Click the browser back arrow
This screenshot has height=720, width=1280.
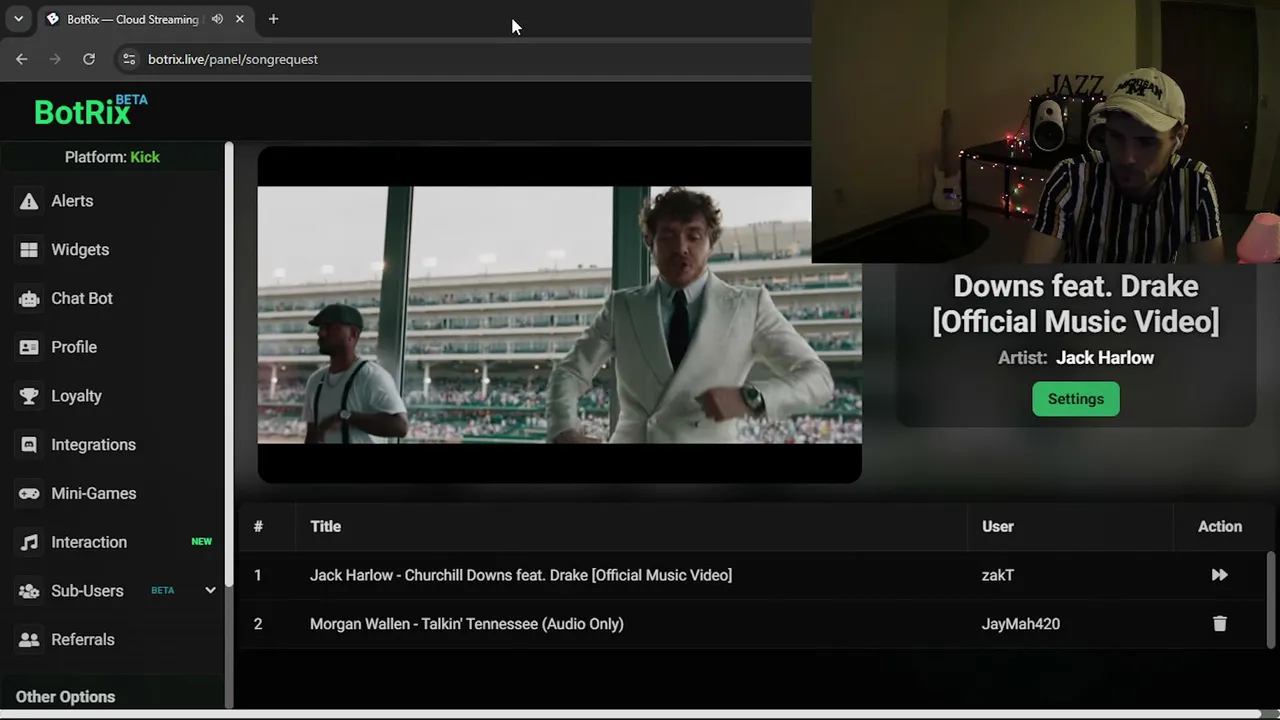tap(22, 59)
